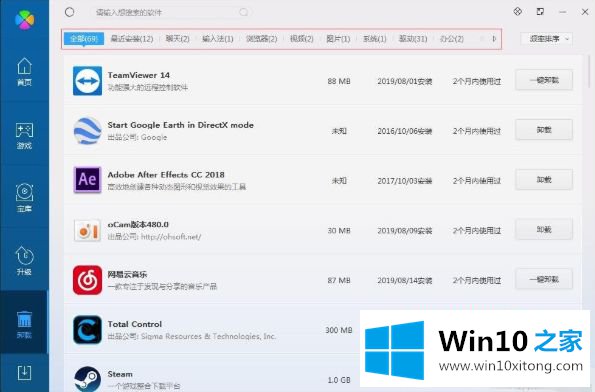Screen dimensions: 595x392
Task: Open the sort order dropdown
Action: coord(546,39)
